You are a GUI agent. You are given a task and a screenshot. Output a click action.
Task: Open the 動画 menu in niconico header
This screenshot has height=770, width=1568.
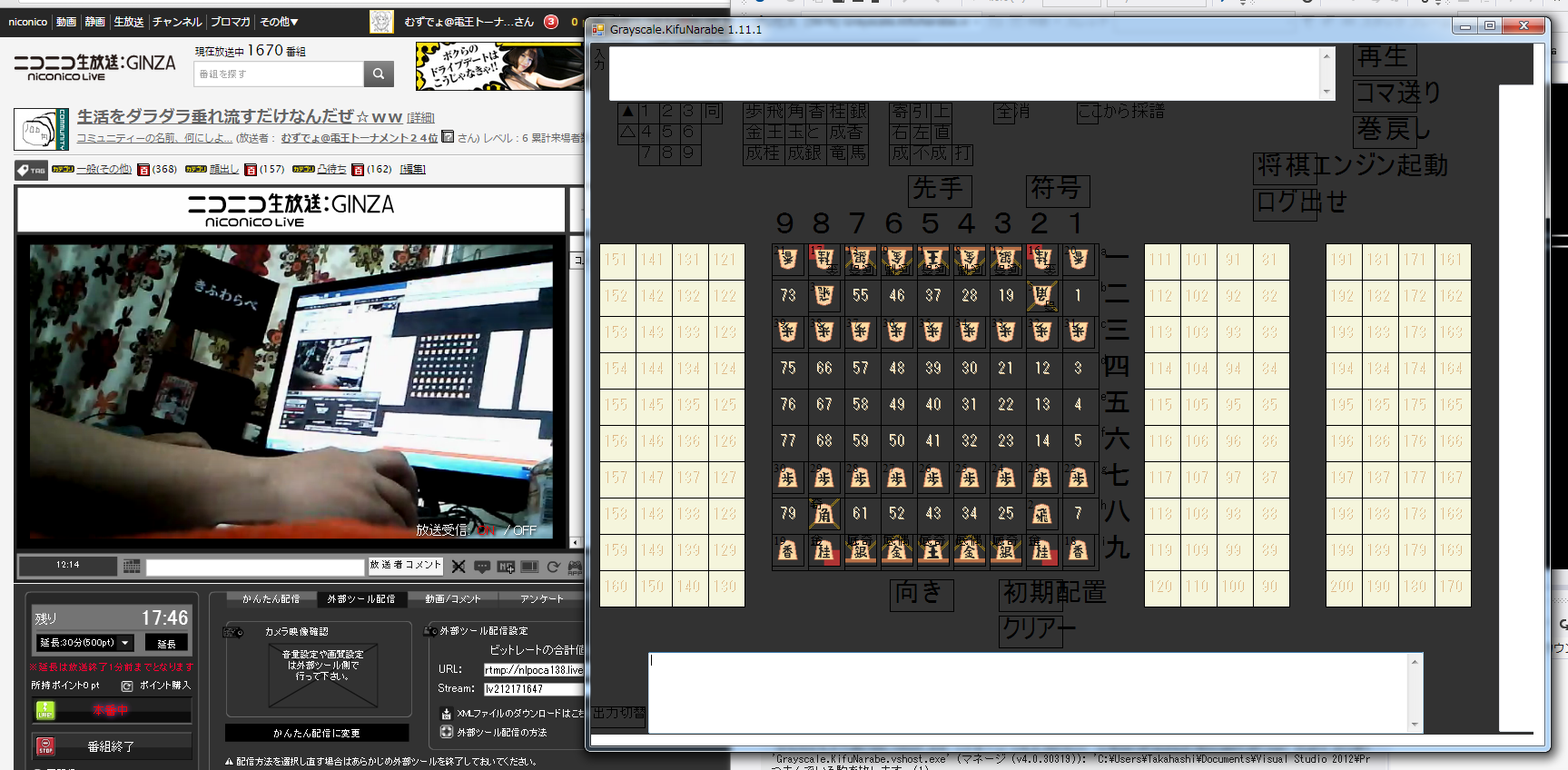click(66, 22)
